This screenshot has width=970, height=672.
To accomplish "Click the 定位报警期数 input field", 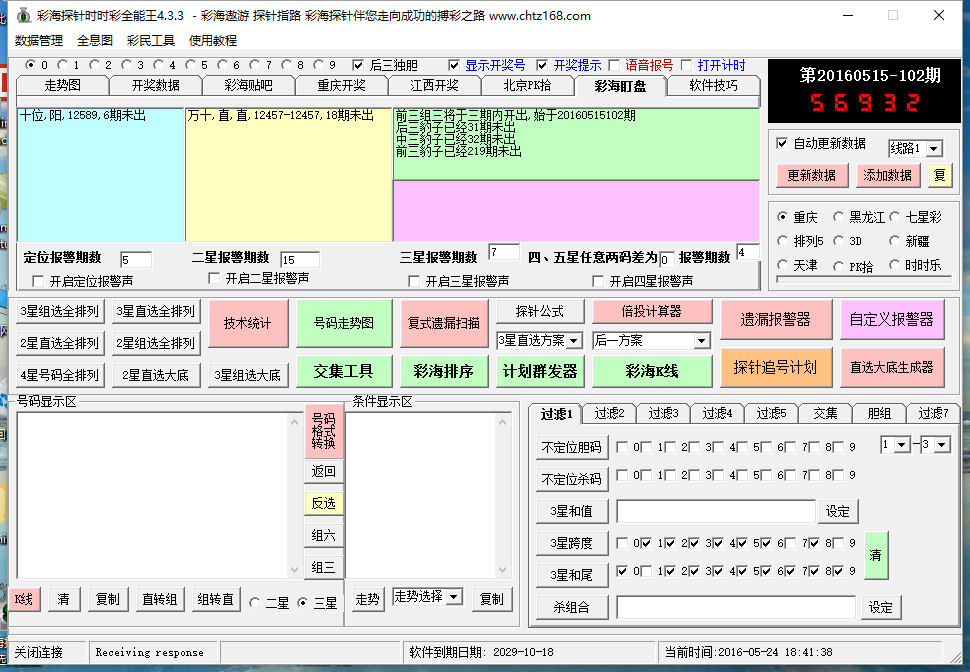I will [x=135, y=260].
